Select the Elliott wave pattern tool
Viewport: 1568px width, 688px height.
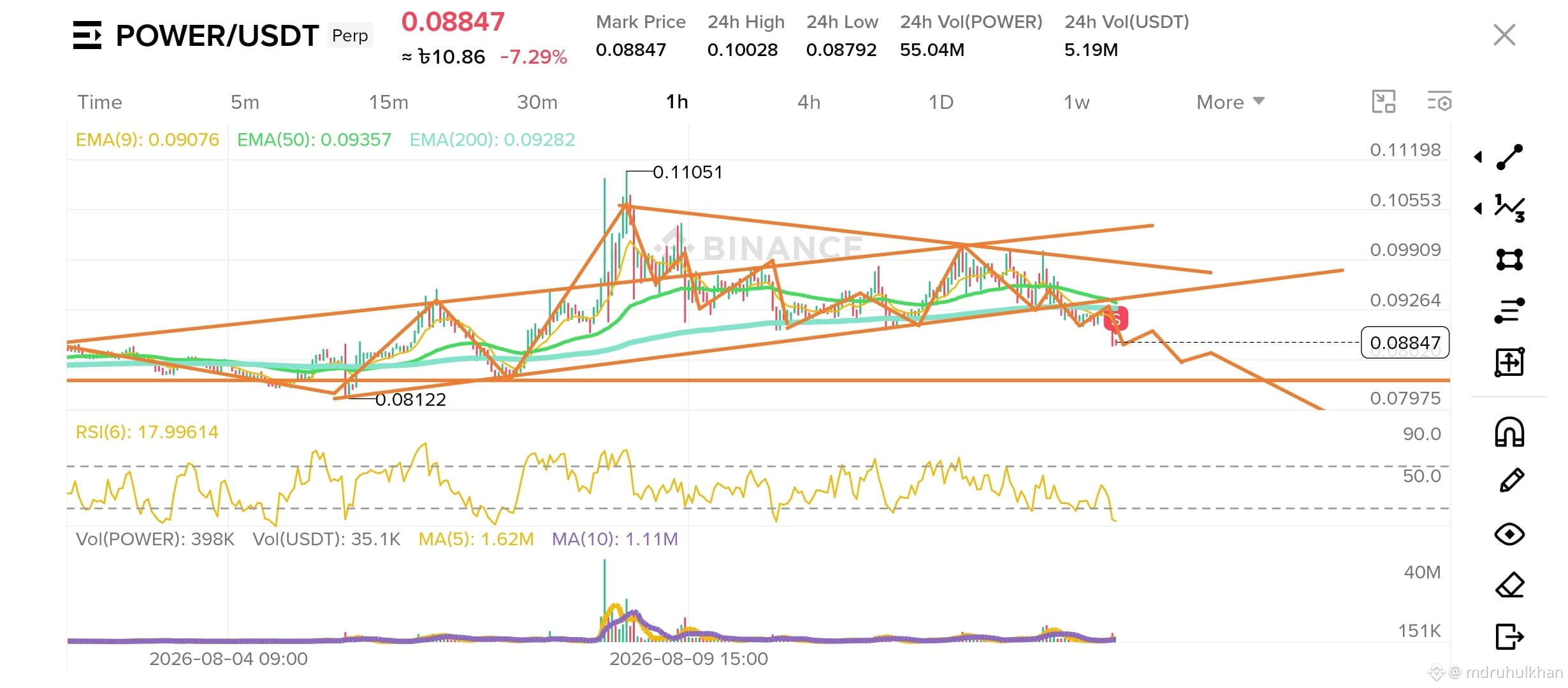pyautogui.click(x=1509, y=208)
